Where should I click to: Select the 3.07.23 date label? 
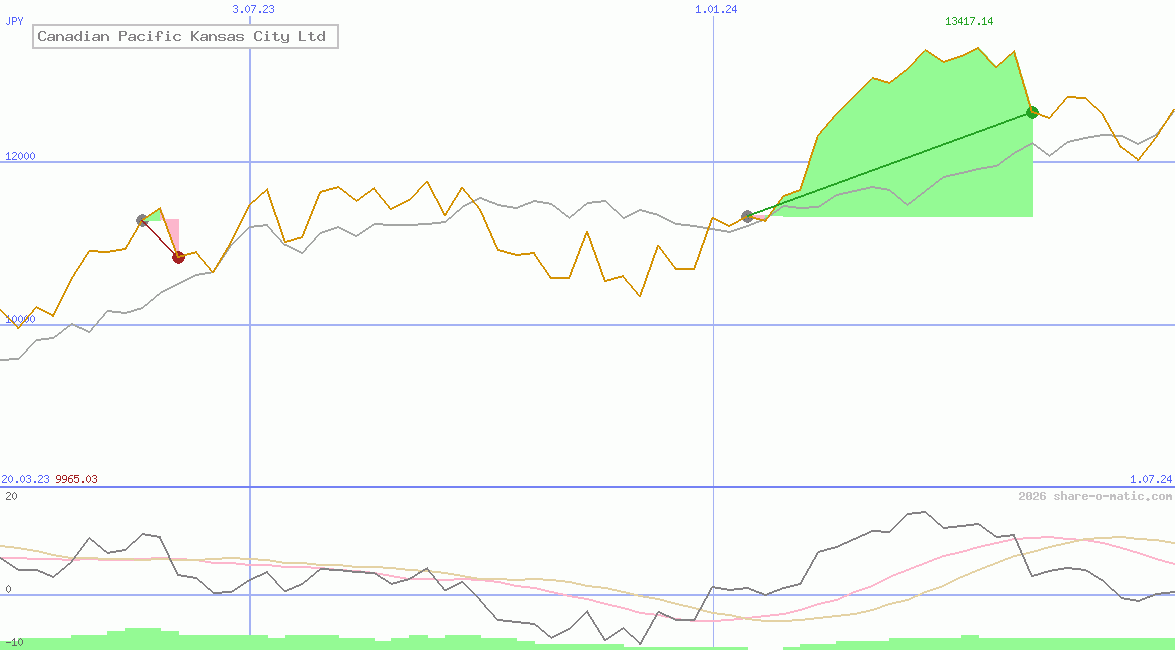tap(253, 9)
